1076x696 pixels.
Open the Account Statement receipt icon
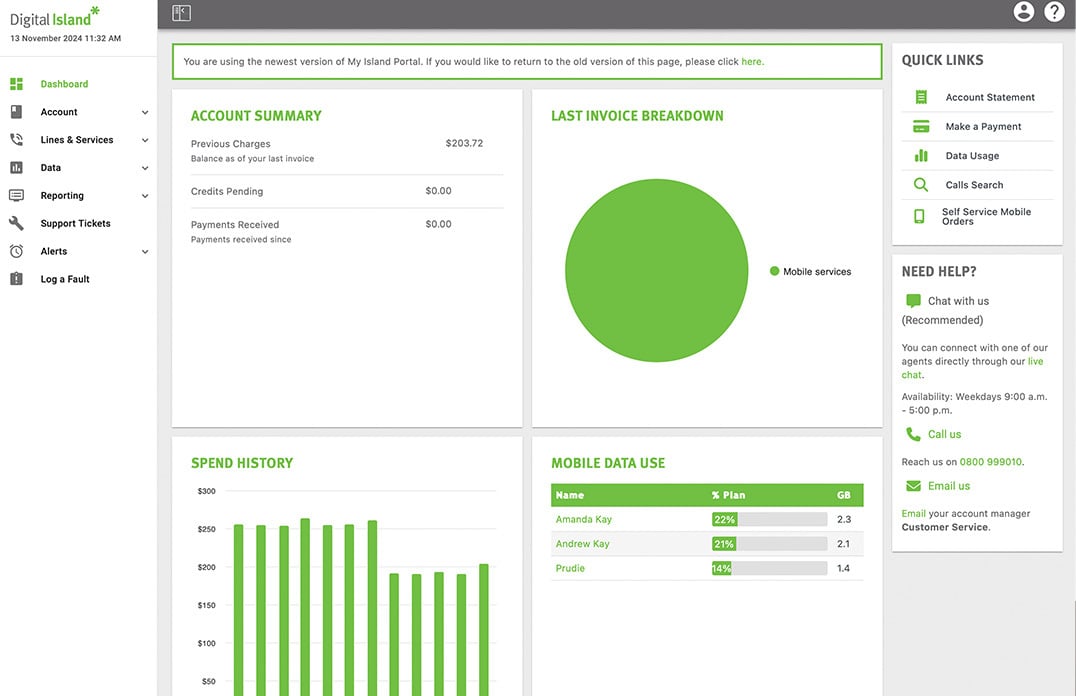[x=921, y=97]
